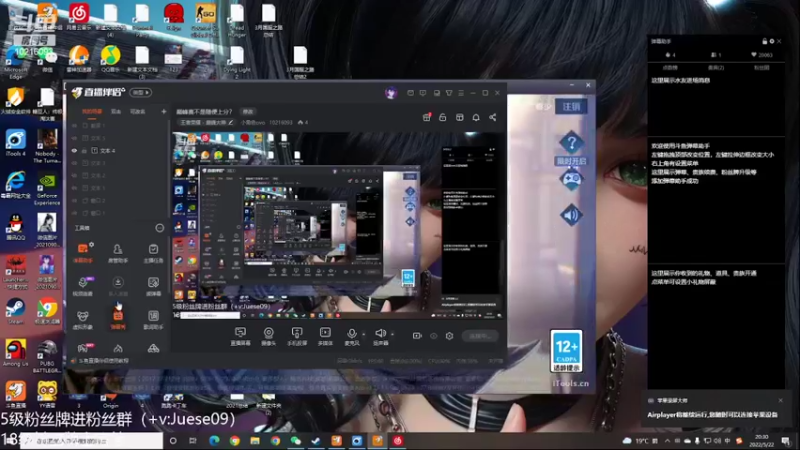800x450 pixels.
Task: Click 修改 beside the stream title
Action: click(x=248, y=111)
